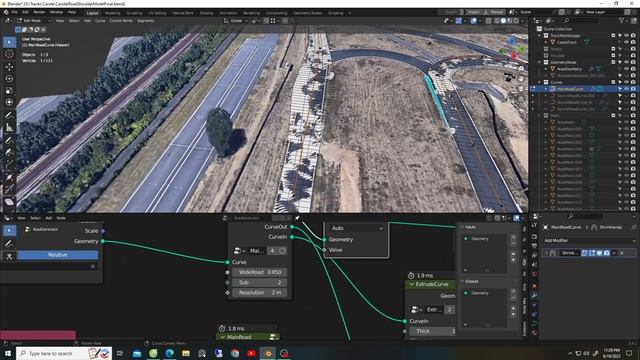Screen dimensions: 640x360
Task: Click the Windows taskbar search box
Action: (x=64, y=353)
